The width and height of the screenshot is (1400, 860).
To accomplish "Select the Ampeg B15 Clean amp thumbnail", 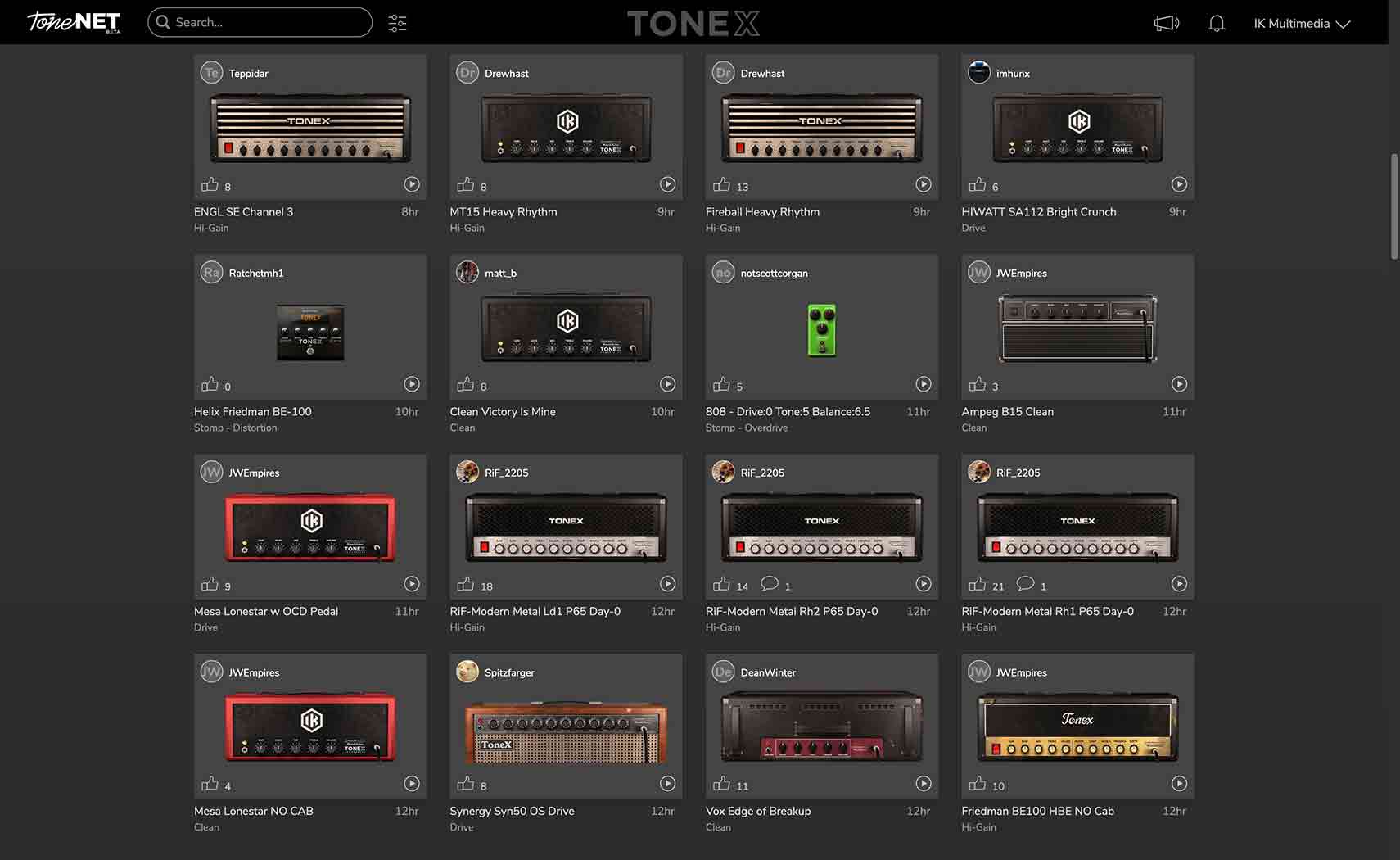I will [x=1077, y=328].
